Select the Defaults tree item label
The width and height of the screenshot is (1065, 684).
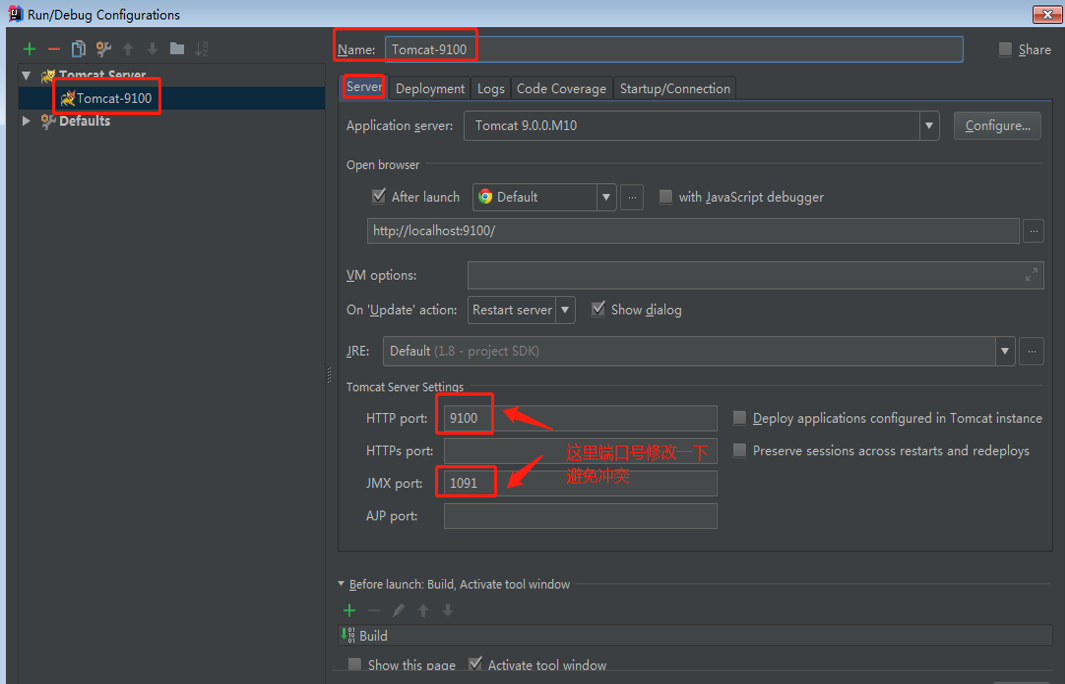pyautogui.click(x=84, y=121)
